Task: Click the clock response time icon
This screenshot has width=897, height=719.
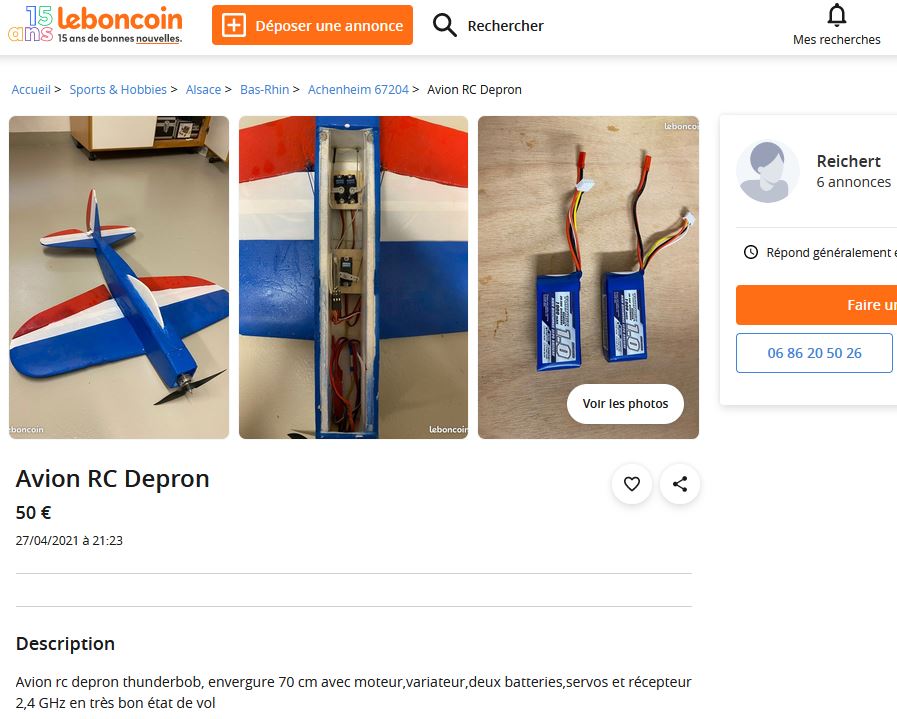Action: tap(751, 252)
